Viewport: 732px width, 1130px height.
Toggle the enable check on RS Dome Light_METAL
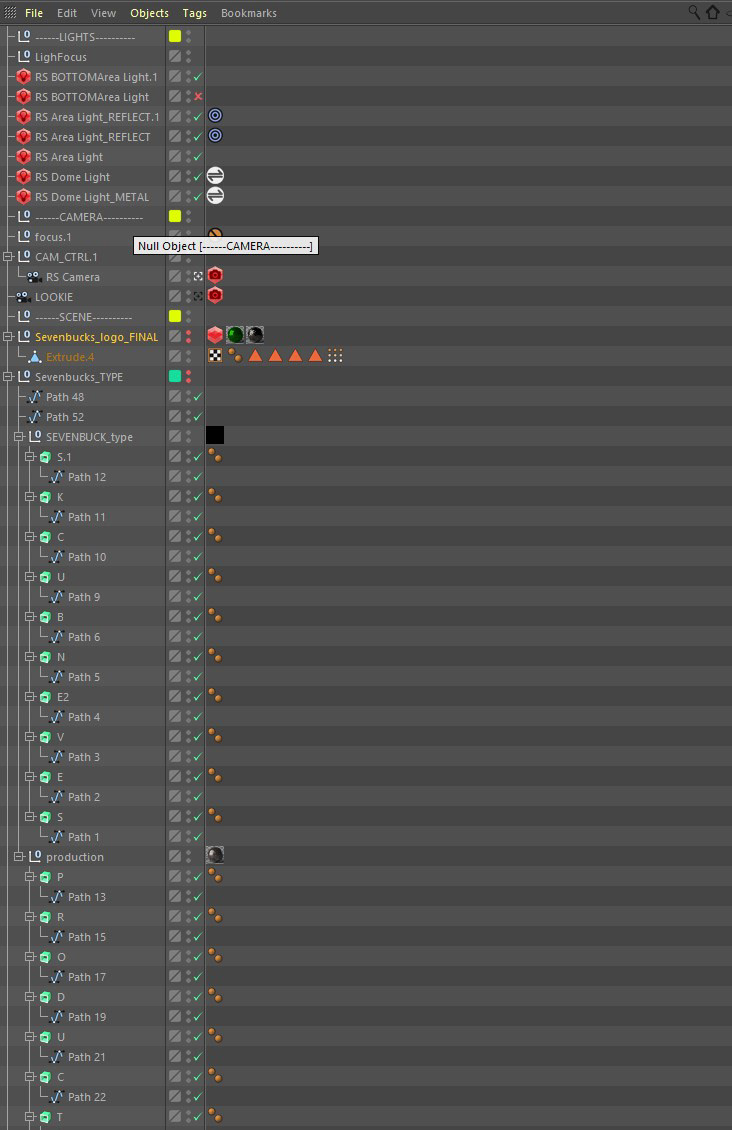click(198, 196)
